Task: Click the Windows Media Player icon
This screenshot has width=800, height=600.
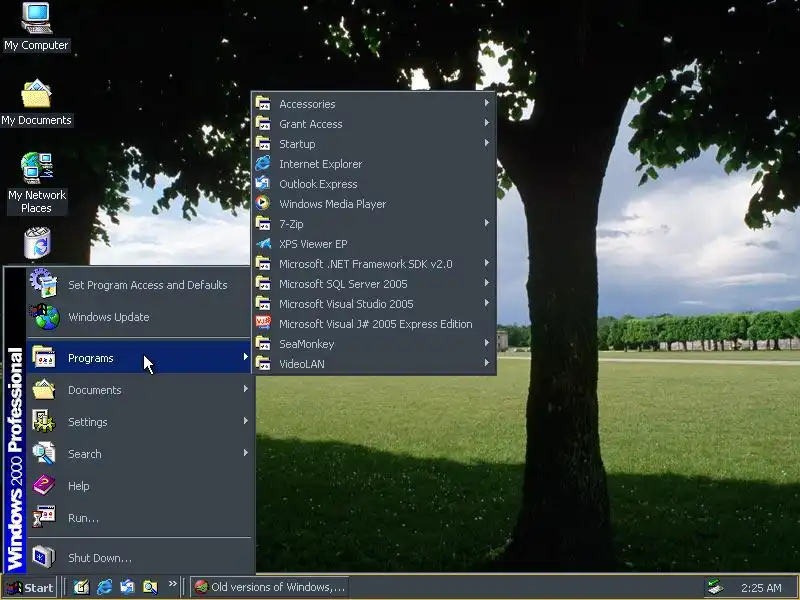Action: click(263, 203)
